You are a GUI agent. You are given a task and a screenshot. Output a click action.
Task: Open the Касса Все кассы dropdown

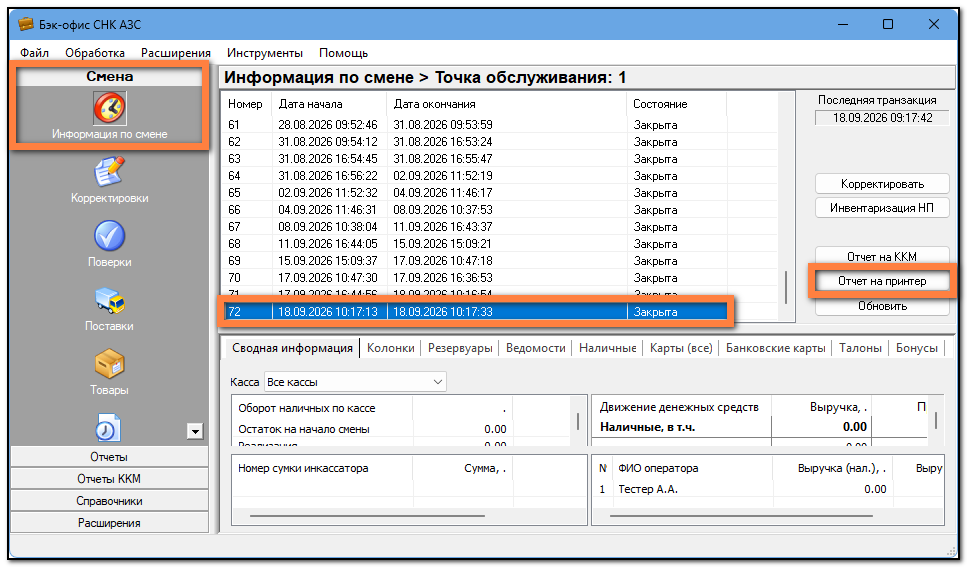pyautogui.click(x=355, y=382)
